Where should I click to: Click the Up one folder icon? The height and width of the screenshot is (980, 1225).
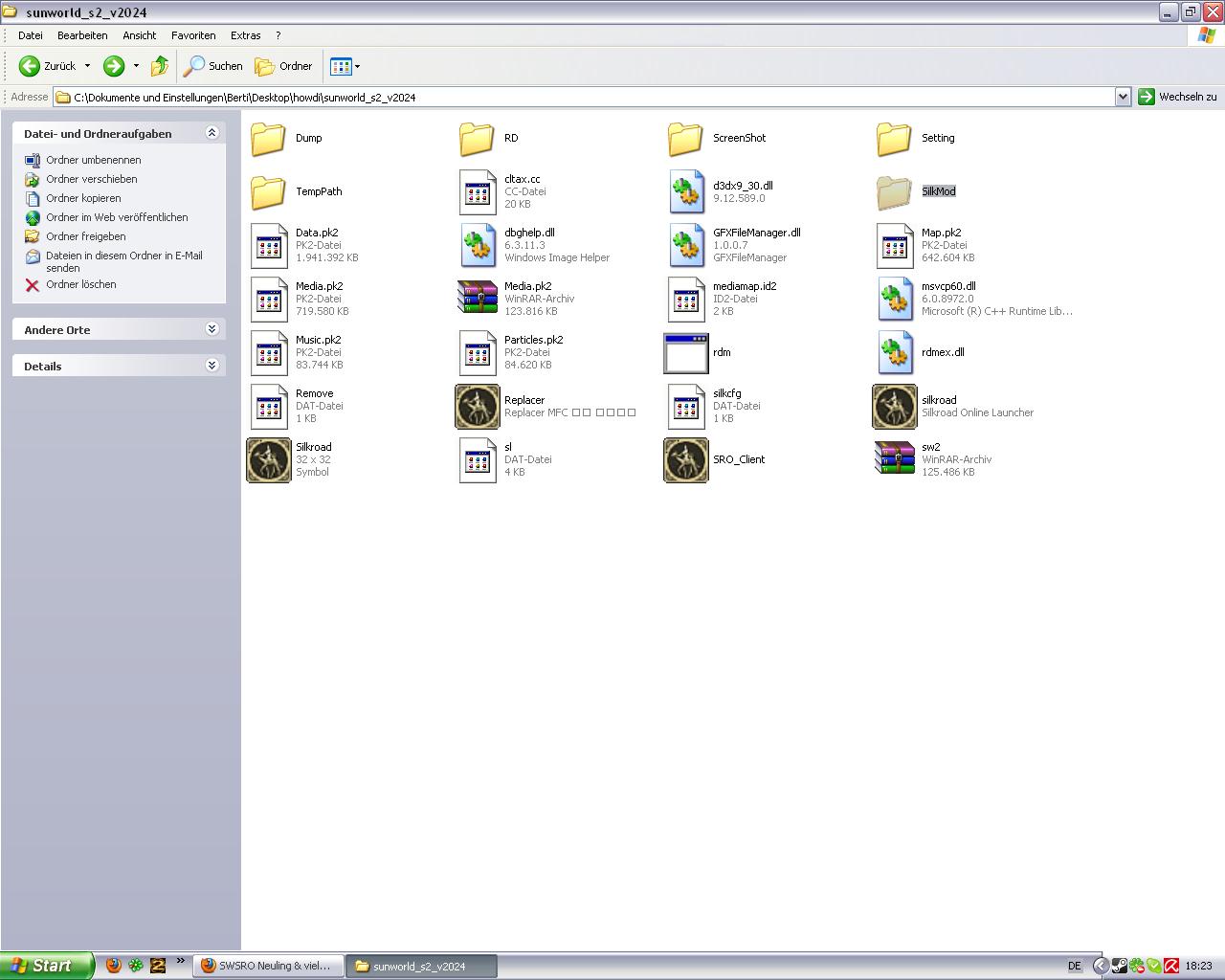coord(160,66)
